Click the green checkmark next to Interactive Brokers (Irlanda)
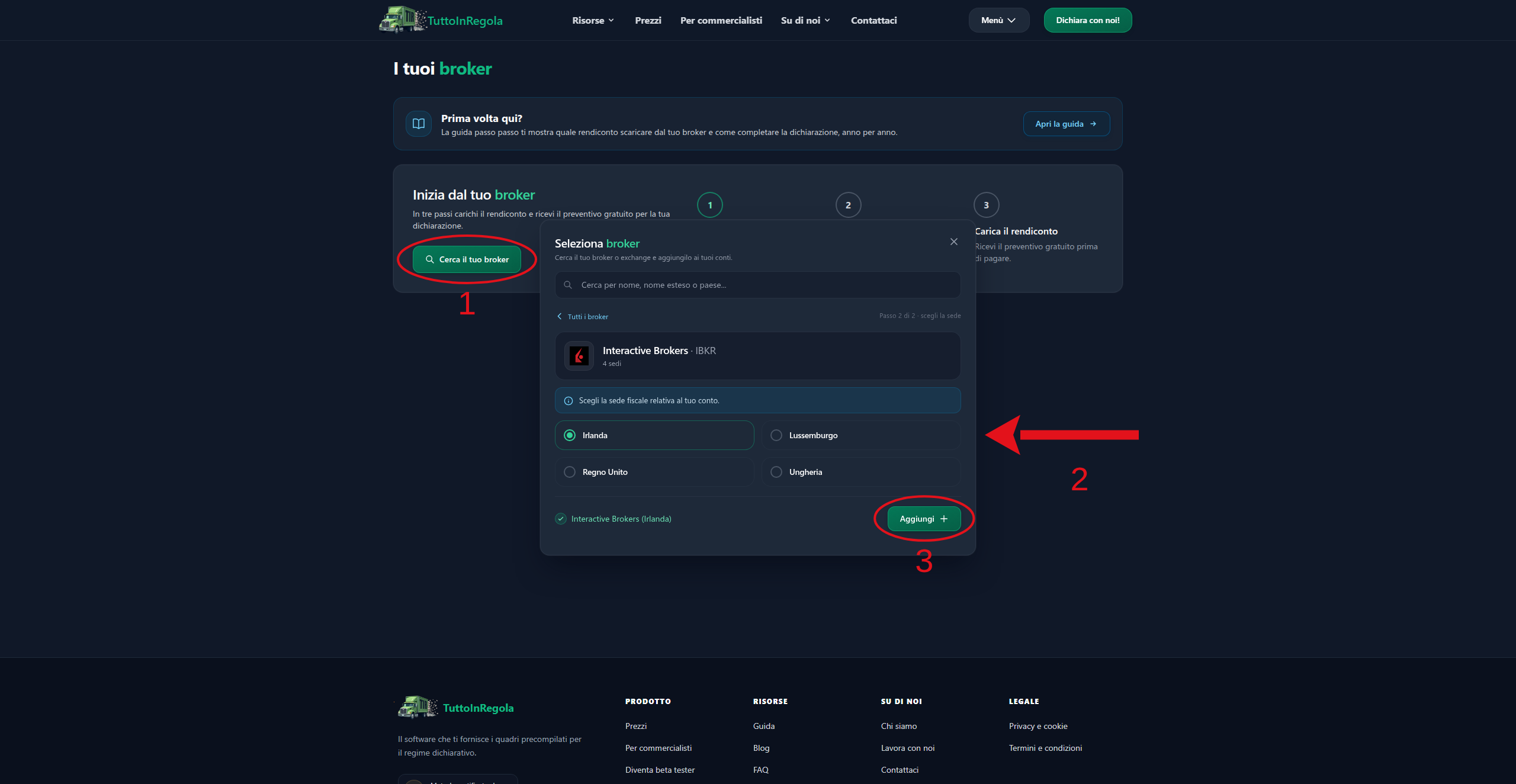The width and height of the screenshot is (1516, 784). coord(561,519)
